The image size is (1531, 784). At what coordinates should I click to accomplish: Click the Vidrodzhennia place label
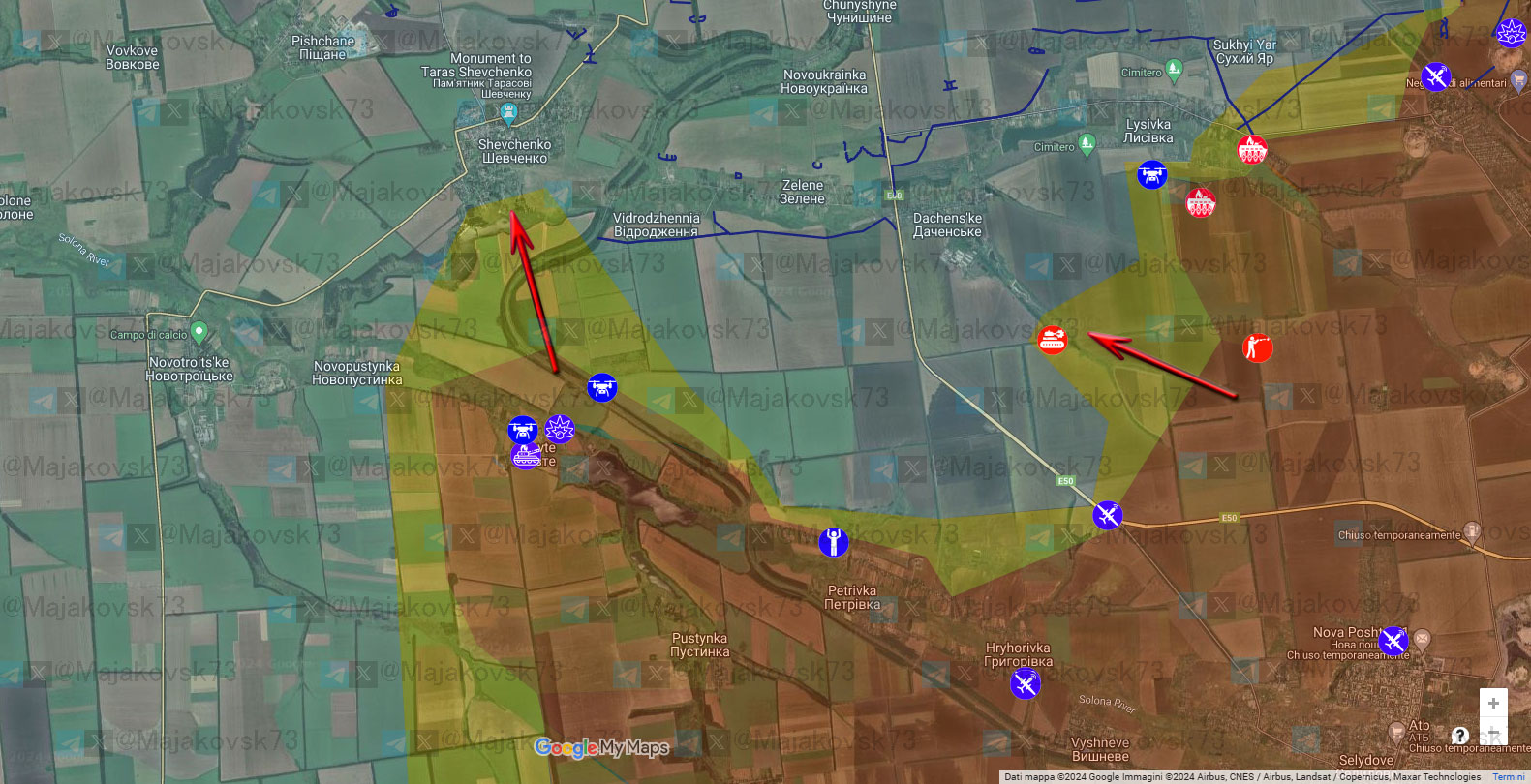click(x=656, y=225)
